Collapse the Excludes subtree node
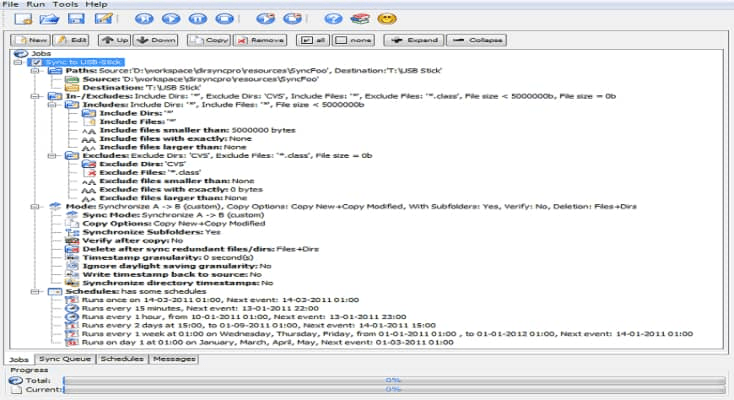This screenshot has width=734, height=400. tap(52, 156)
